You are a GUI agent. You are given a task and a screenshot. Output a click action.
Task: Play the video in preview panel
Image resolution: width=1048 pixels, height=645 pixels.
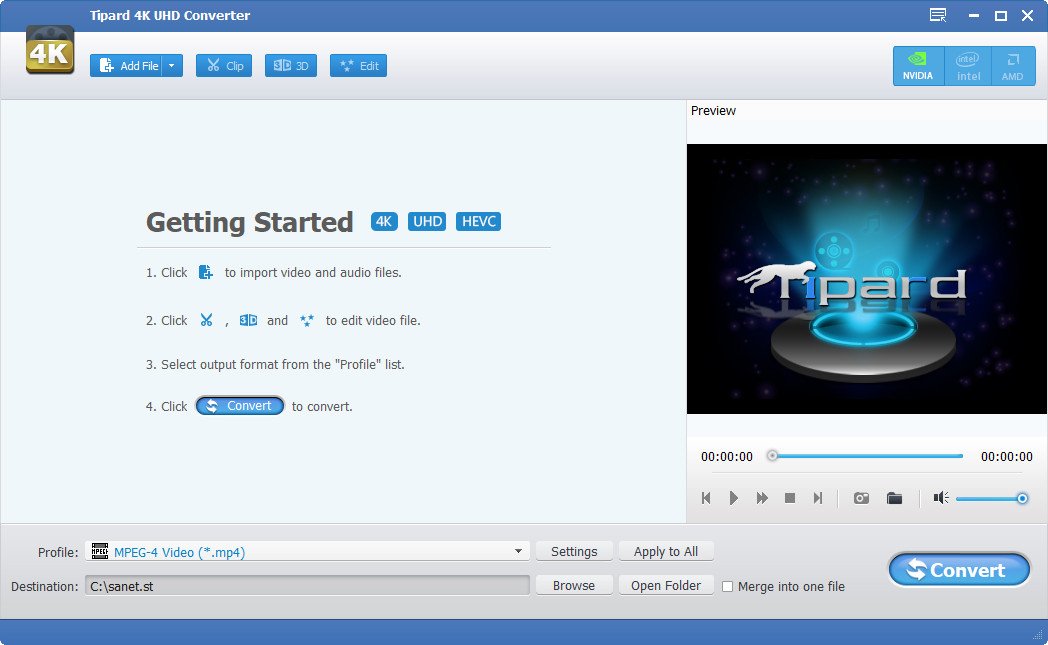(734, 497)
